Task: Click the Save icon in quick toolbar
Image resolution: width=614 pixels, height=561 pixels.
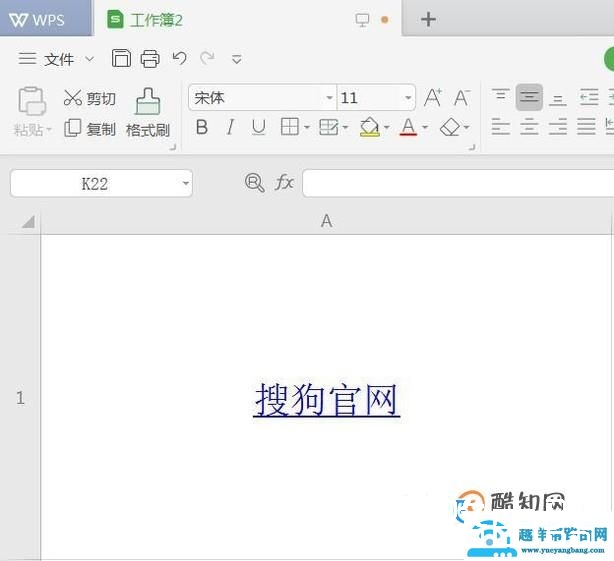Action: coord(121,58)
